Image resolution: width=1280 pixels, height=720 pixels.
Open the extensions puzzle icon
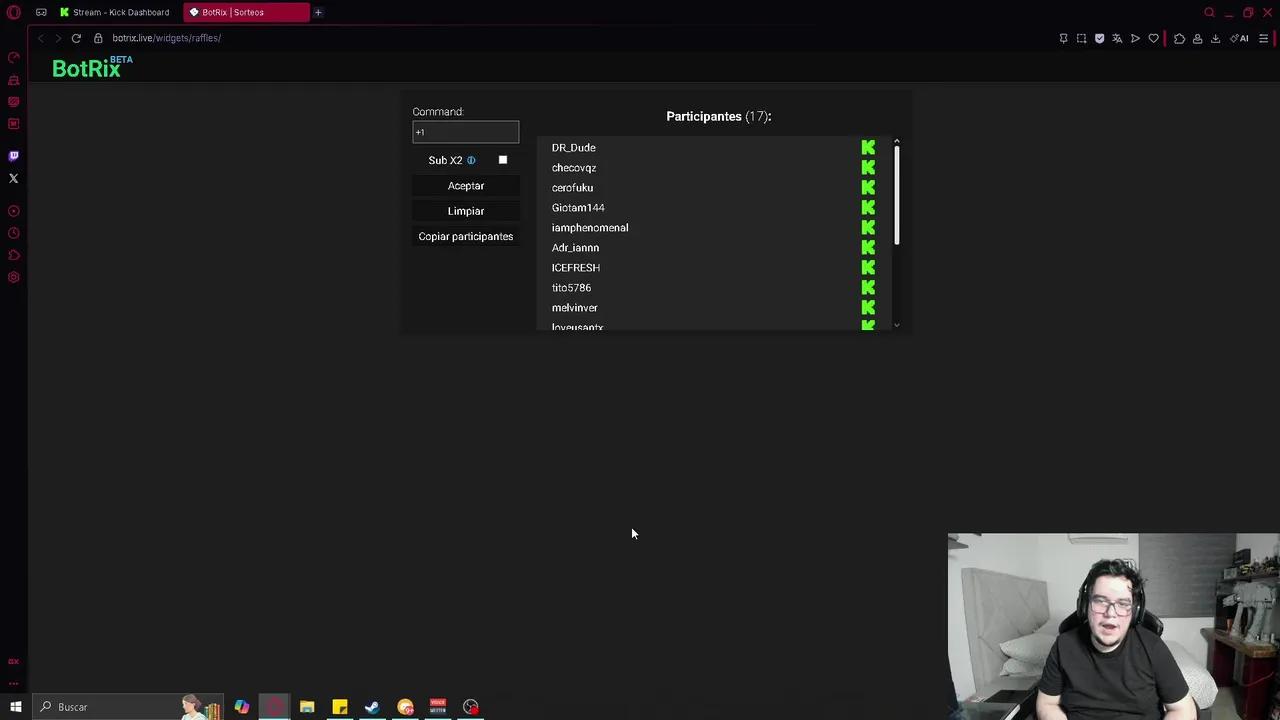(1179, 38)
